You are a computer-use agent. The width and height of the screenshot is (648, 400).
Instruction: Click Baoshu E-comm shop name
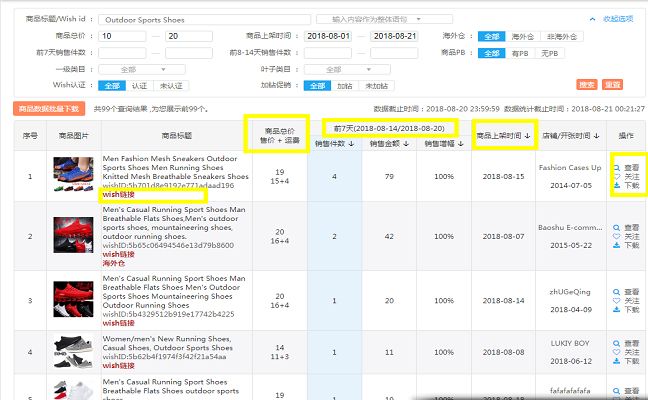click(570, 227)
